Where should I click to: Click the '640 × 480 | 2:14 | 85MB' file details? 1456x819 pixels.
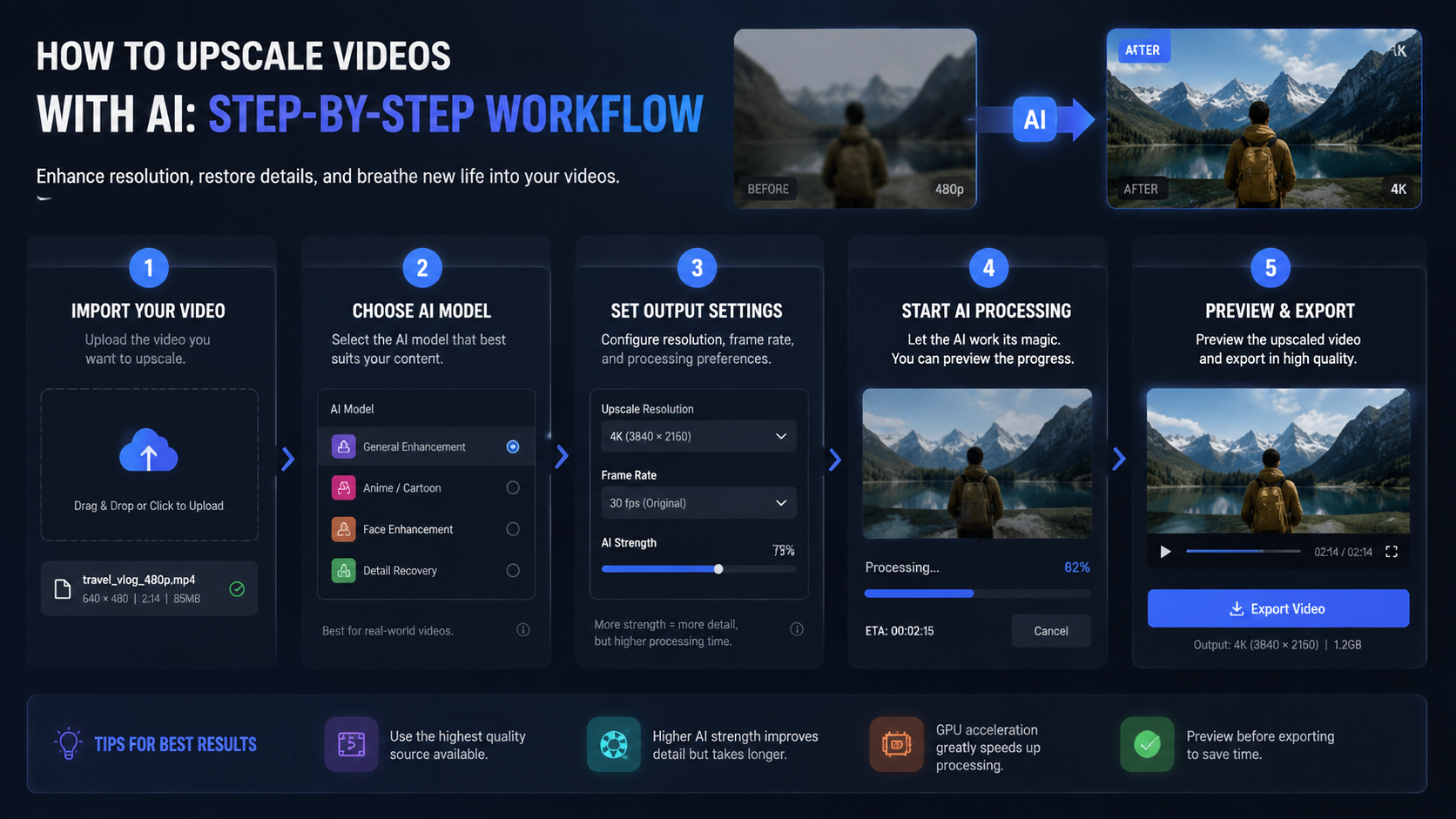tap(141, 599)
